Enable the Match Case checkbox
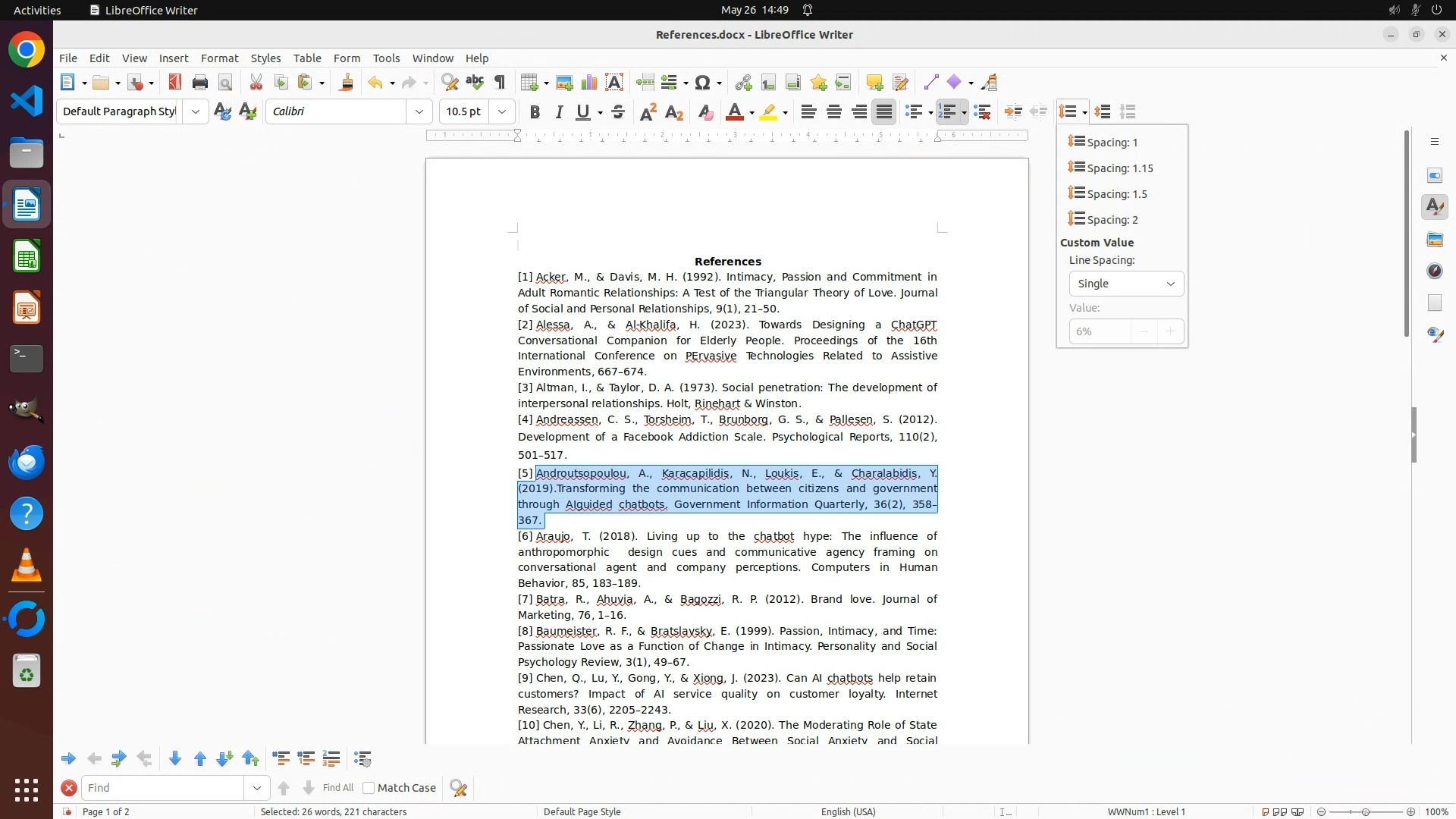Image resolution: width=1456 pixels, height=819 pixels. tap(369, 788)
